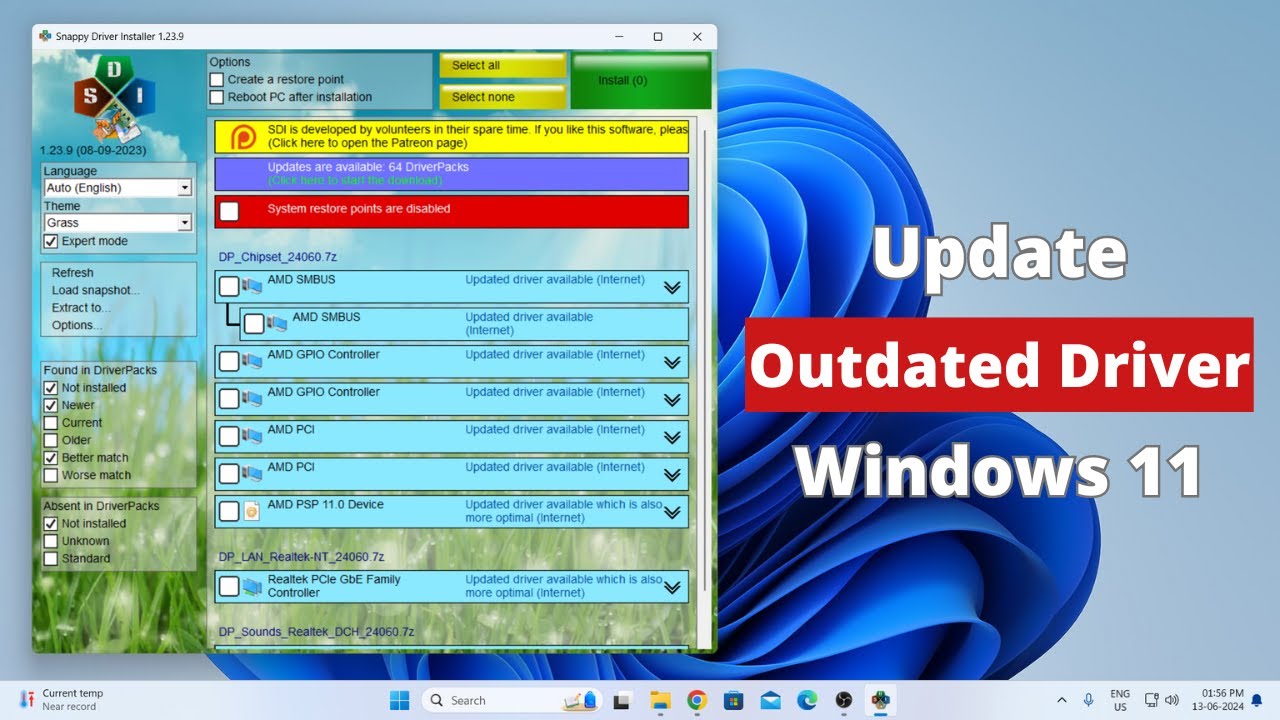Launch Google Chrome from the taskbar
Screen dimensions: 1280x720
[697, 700]
